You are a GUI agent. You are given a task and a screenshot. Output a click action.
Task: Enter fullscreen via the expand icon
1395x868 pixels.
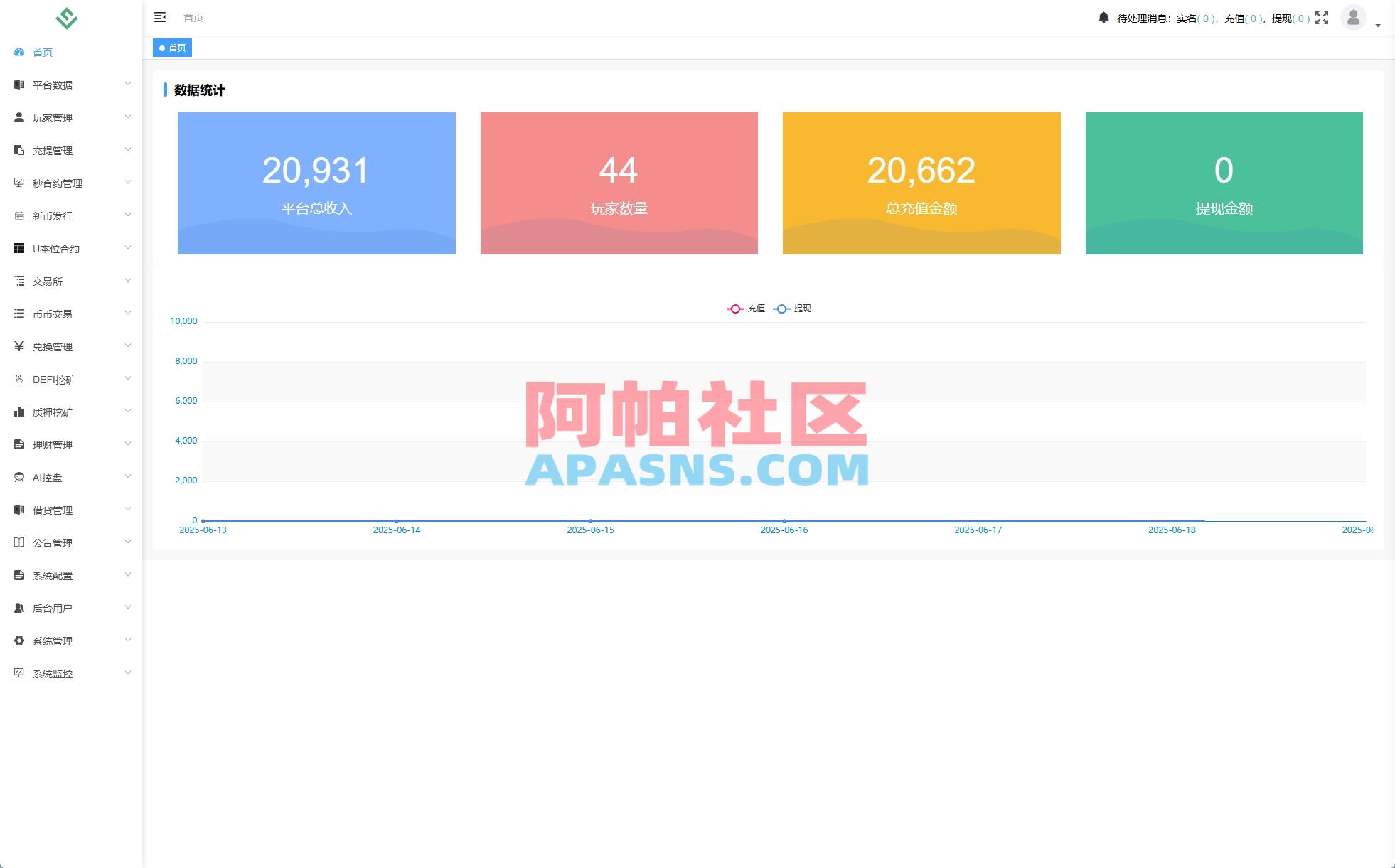pyautogui.click(x=1322, y=18)
